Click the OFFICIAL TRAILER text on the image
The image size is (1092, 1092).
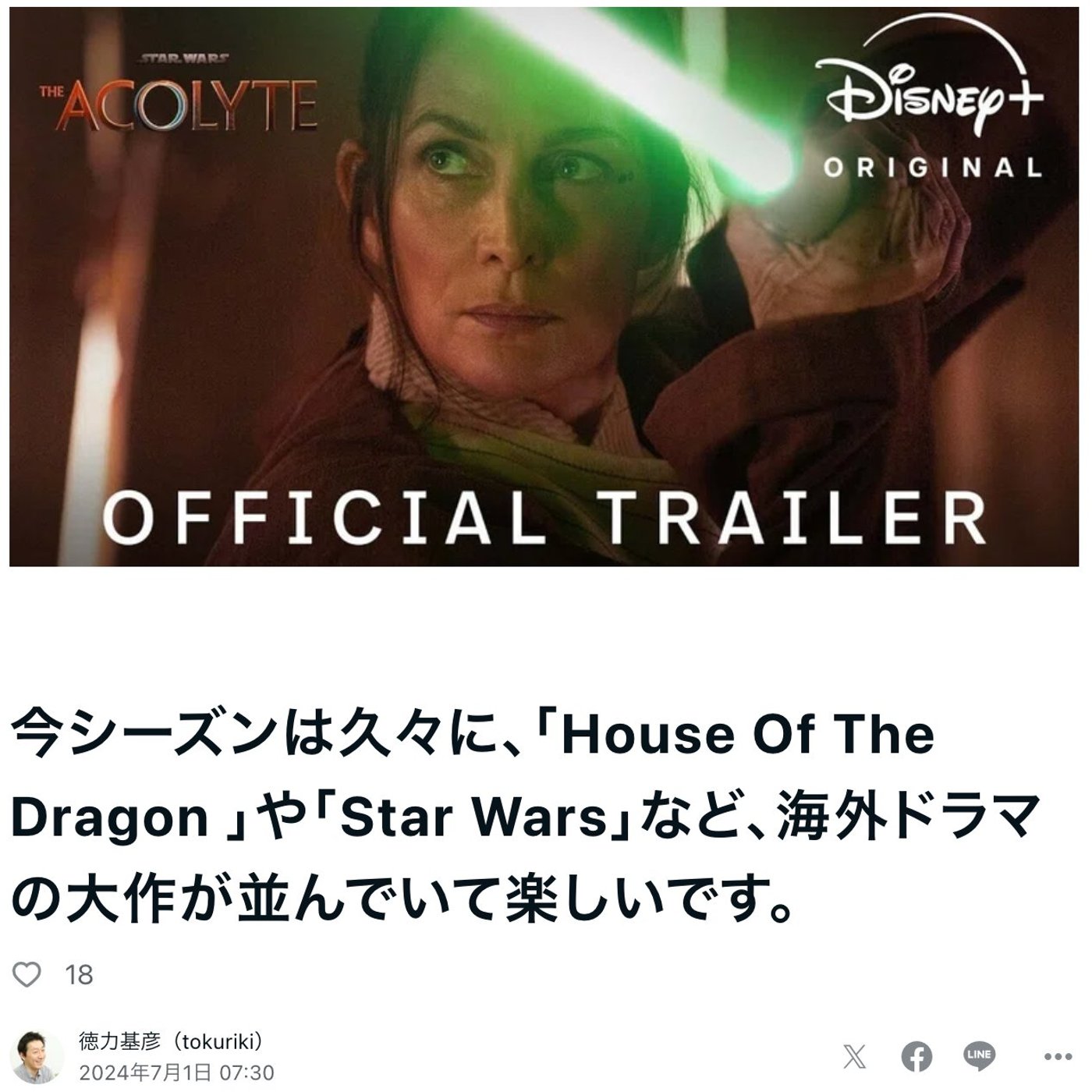[544, 518]
